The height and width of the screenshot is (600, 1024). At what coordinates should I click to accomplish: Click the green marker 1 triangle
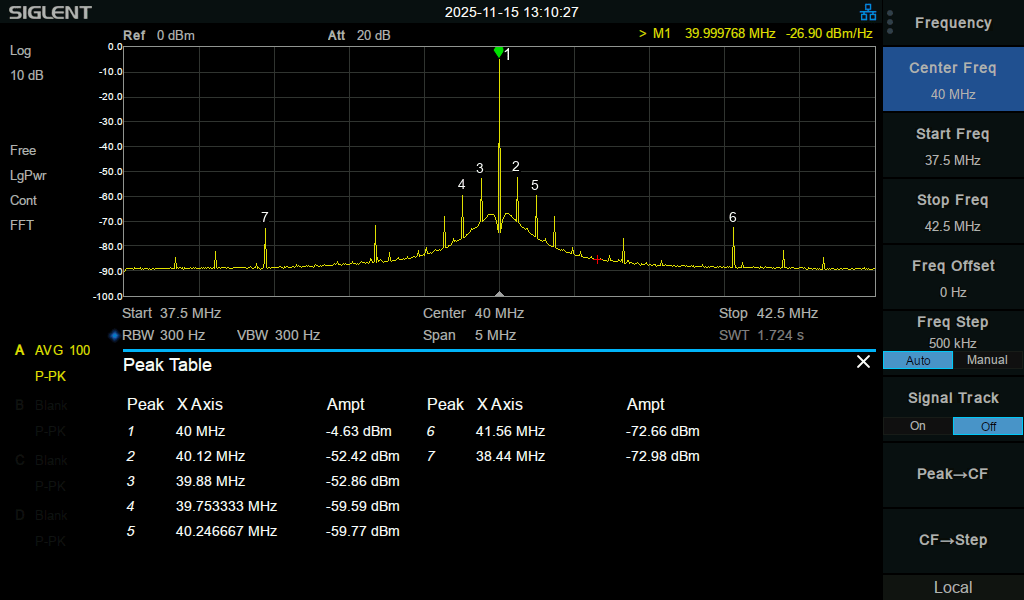click(x=498, y=52)
